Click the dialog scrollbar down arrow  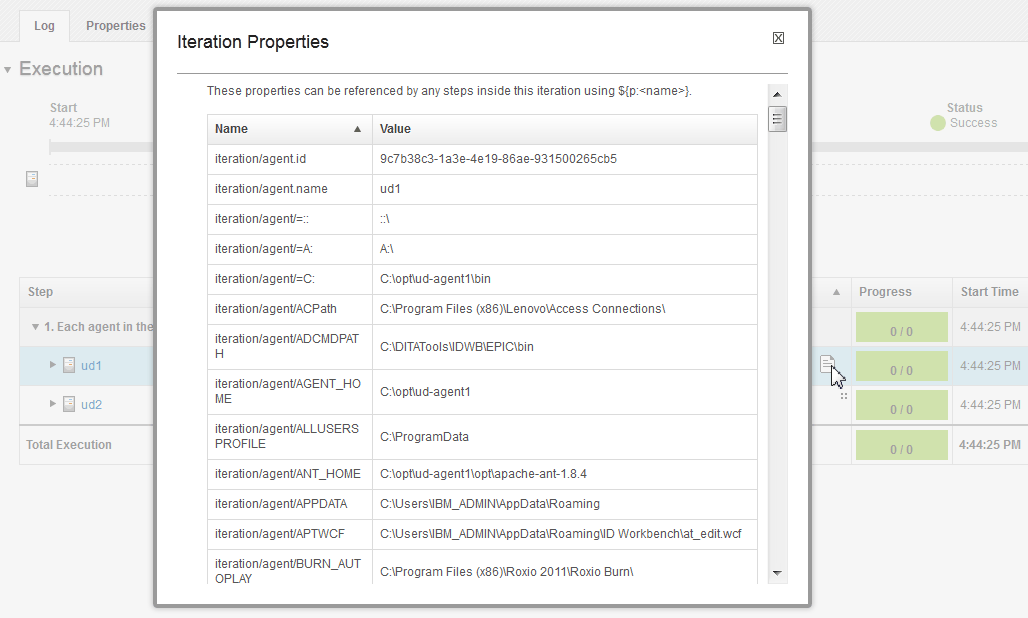(x=778, y=572)
